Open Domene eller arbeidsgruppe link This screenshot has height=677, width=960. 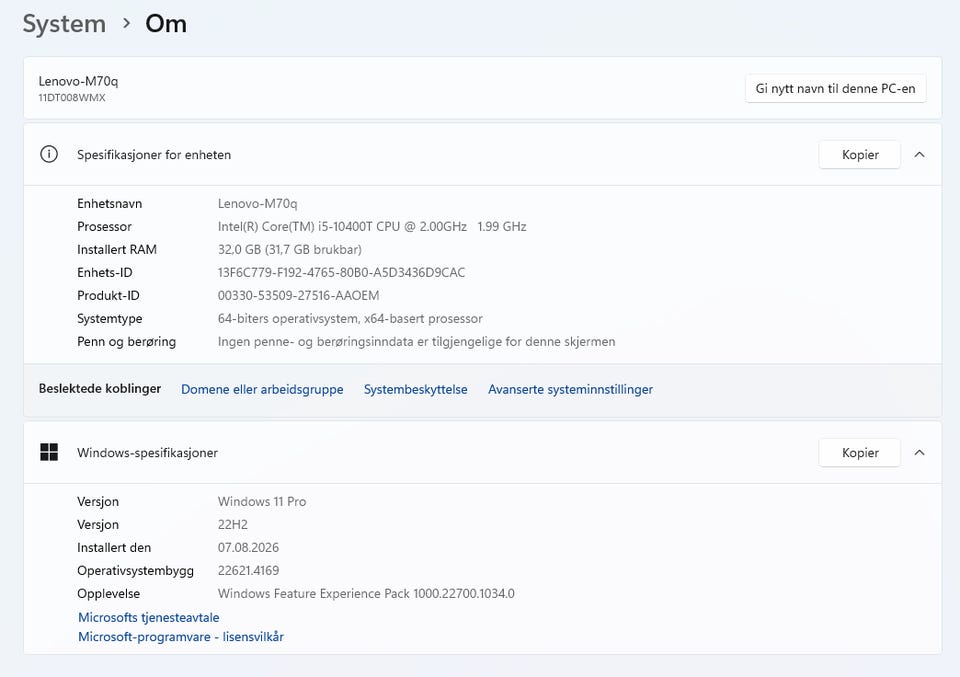(262, 389)
